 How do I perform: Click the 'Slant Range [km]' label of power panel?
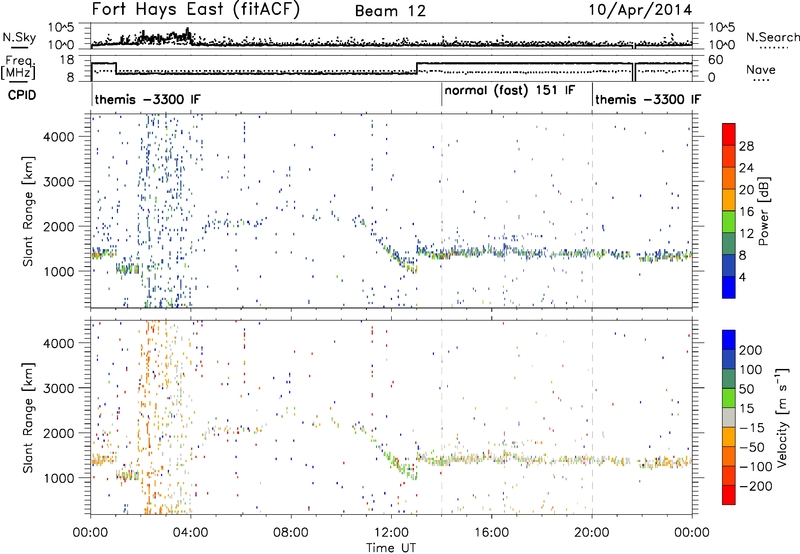click(x=28, y=211)
